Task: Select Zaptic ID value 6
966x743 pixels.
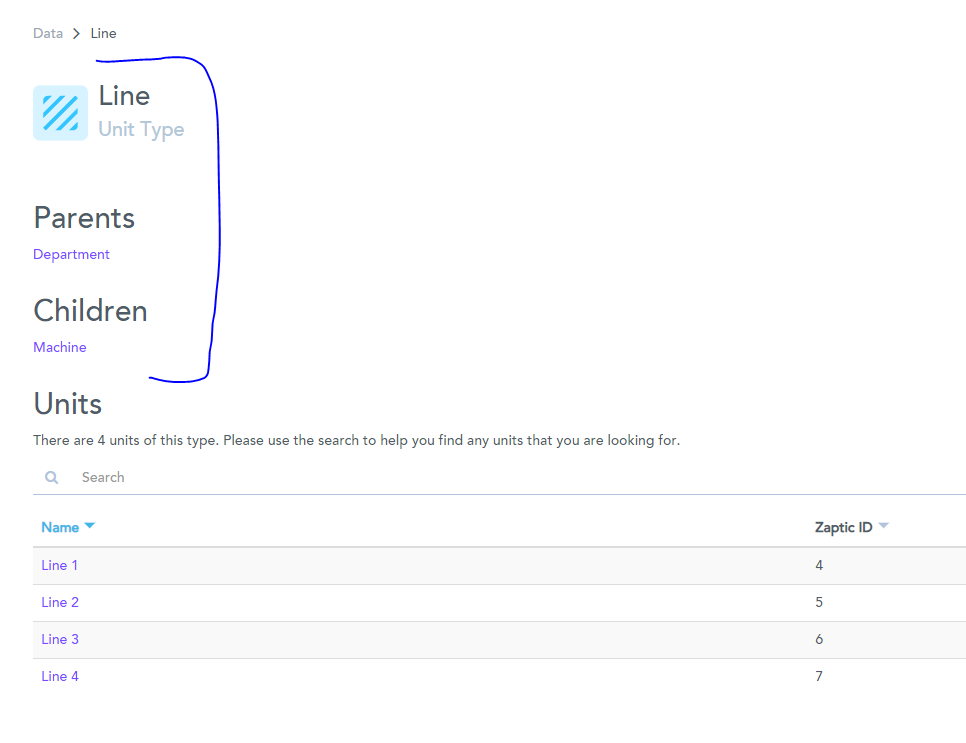Action: pyautogui.click(x=819, y=639)
